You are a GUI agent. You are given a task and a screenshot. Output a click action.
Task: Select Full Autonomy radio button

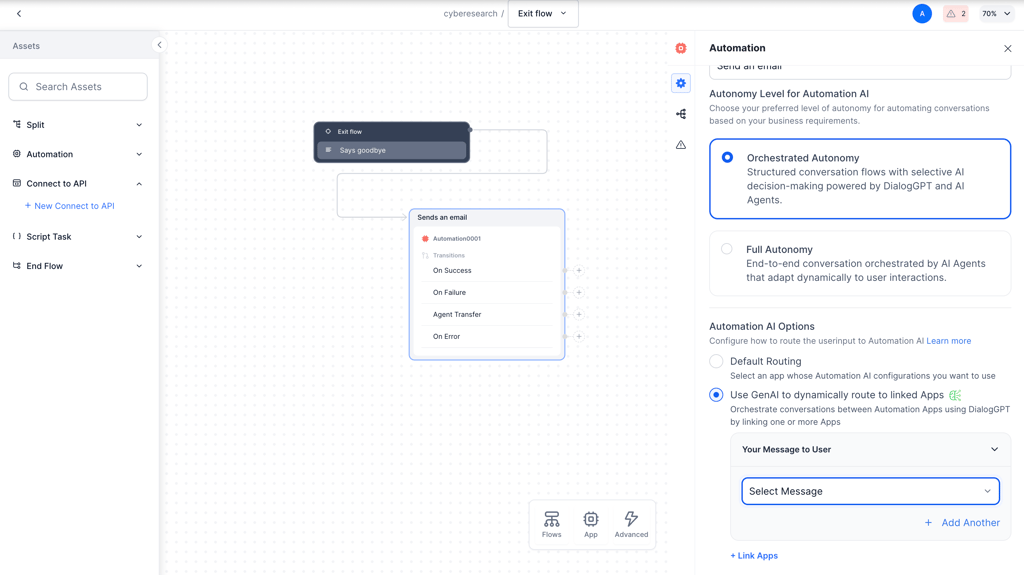726,249
